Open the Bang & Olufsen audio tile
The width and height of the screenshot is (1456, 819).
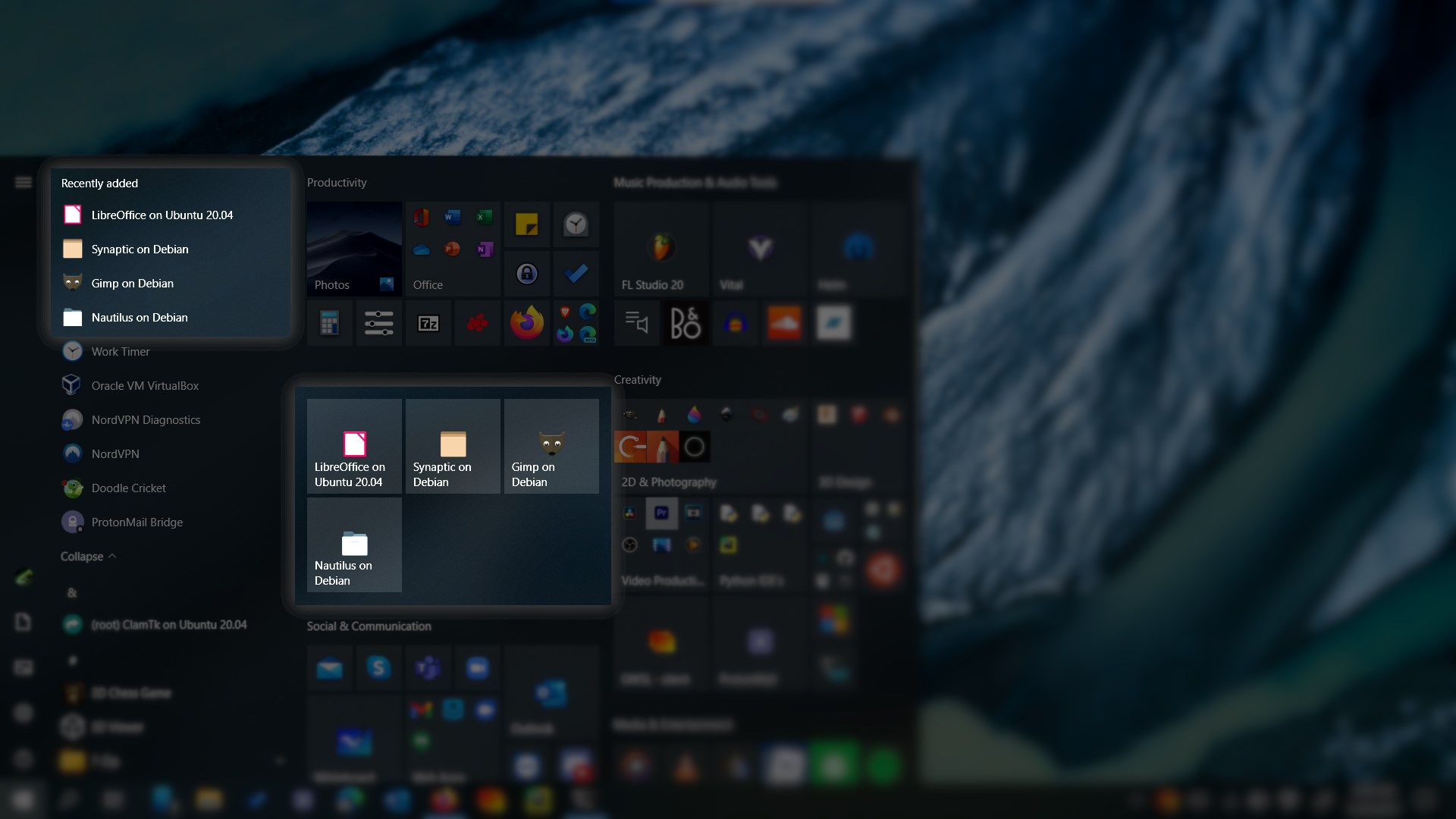click(x=685, y=322)
